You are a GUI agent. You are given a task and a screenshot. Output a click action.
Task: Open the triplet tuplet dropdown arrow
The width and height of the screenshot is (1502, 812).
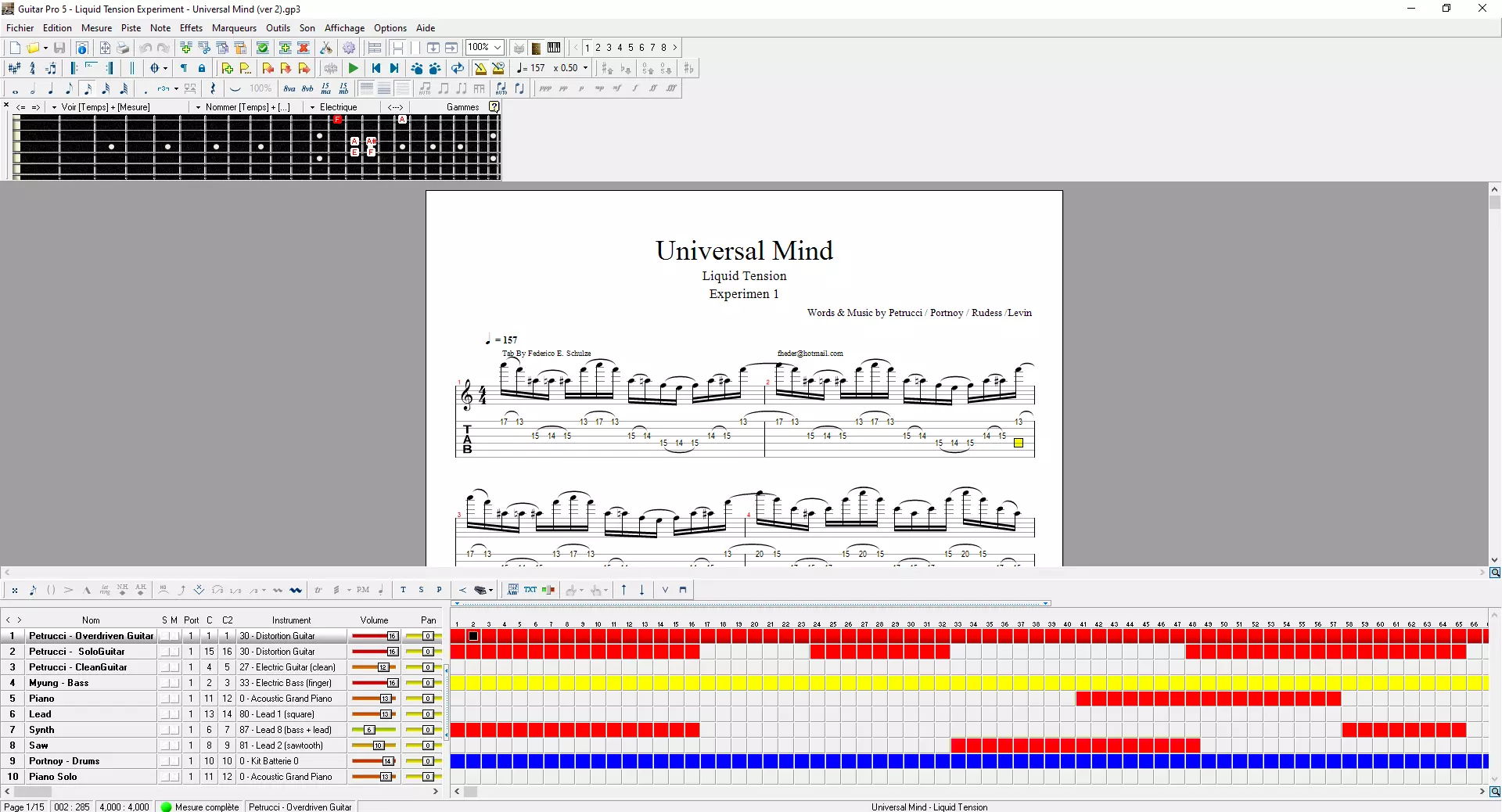click(x=176, y=88)
